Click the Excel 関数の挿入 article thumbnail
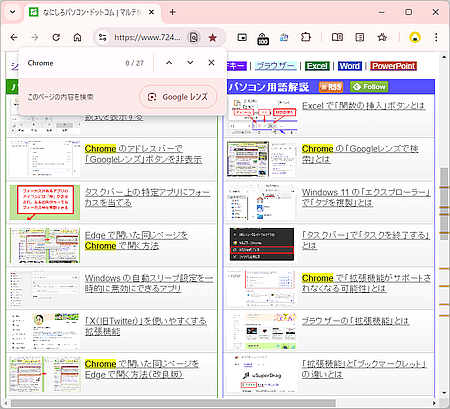The image size is (450, 409). pos(262,116)
